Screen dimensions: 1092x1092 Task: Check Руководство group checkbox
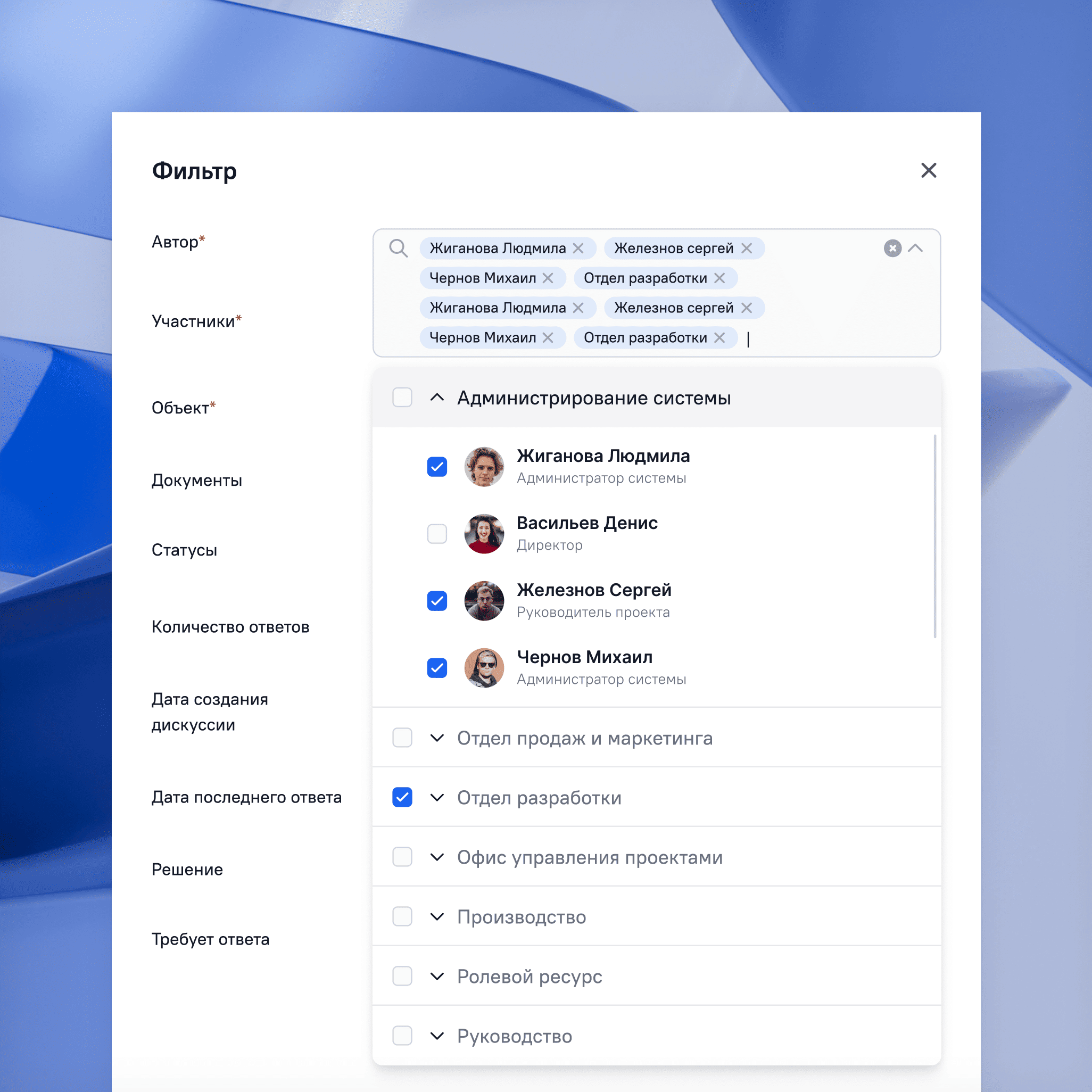click(x=402, y=1036)
